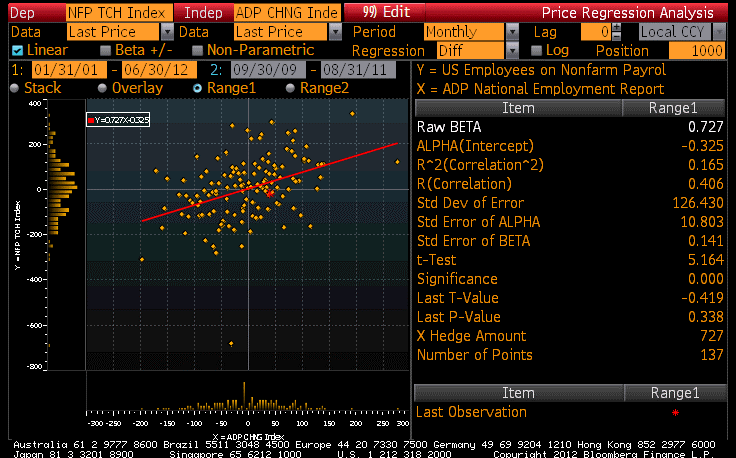Select the Overlay radio button
The width and height of the screenshot is (736, 458).
tap(102, 88)
